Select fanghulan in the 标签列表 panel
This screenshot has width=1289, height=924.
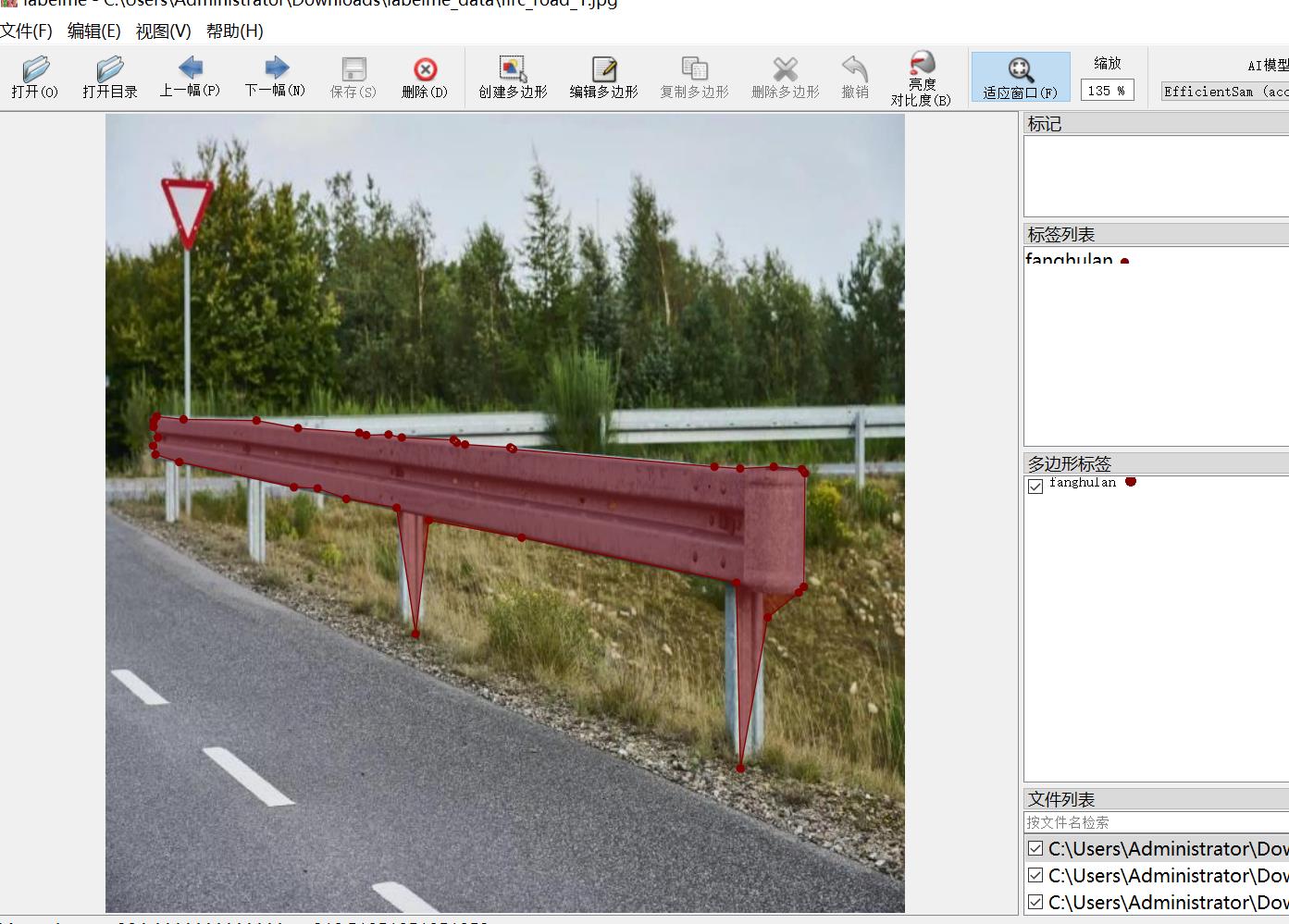tap(1069, 260)
